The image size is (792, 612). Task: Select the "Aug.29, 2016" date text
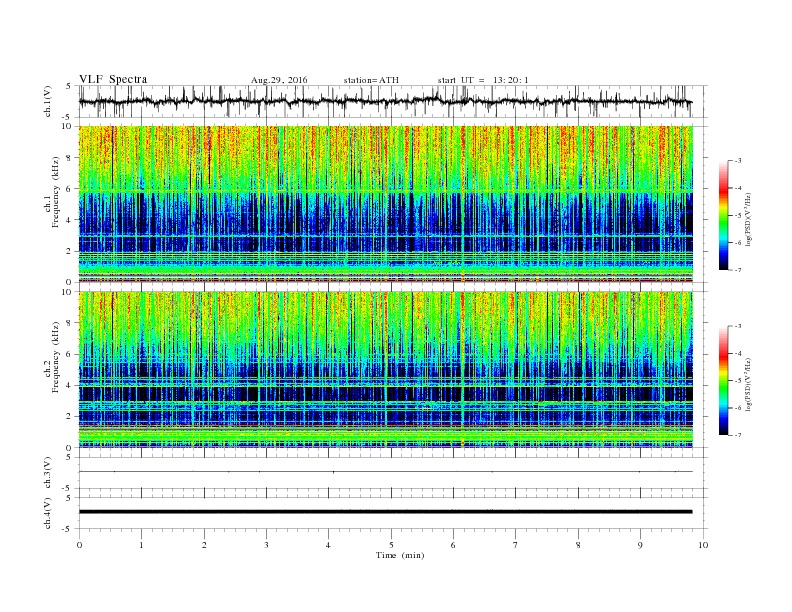coord(279,80)
